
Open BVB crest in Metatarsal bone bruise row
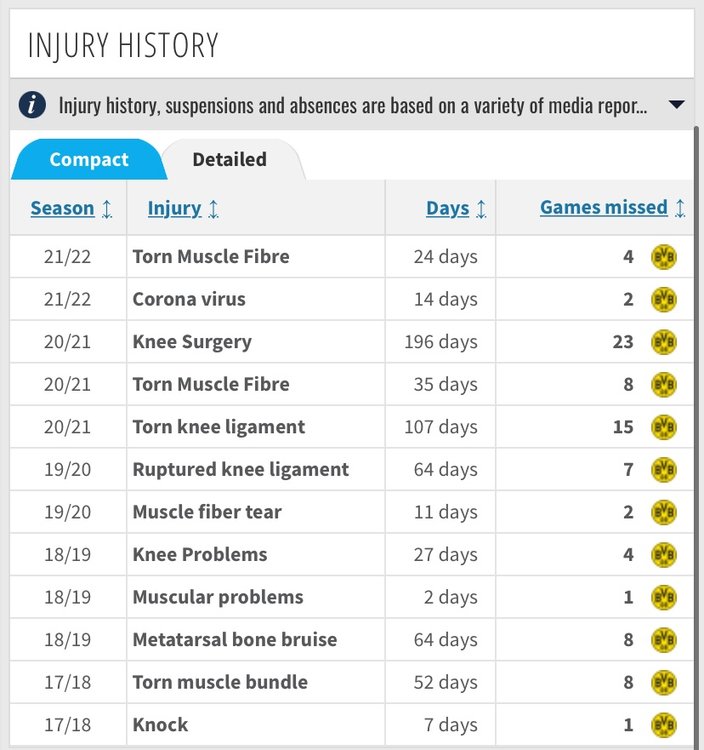click(664, 640)
